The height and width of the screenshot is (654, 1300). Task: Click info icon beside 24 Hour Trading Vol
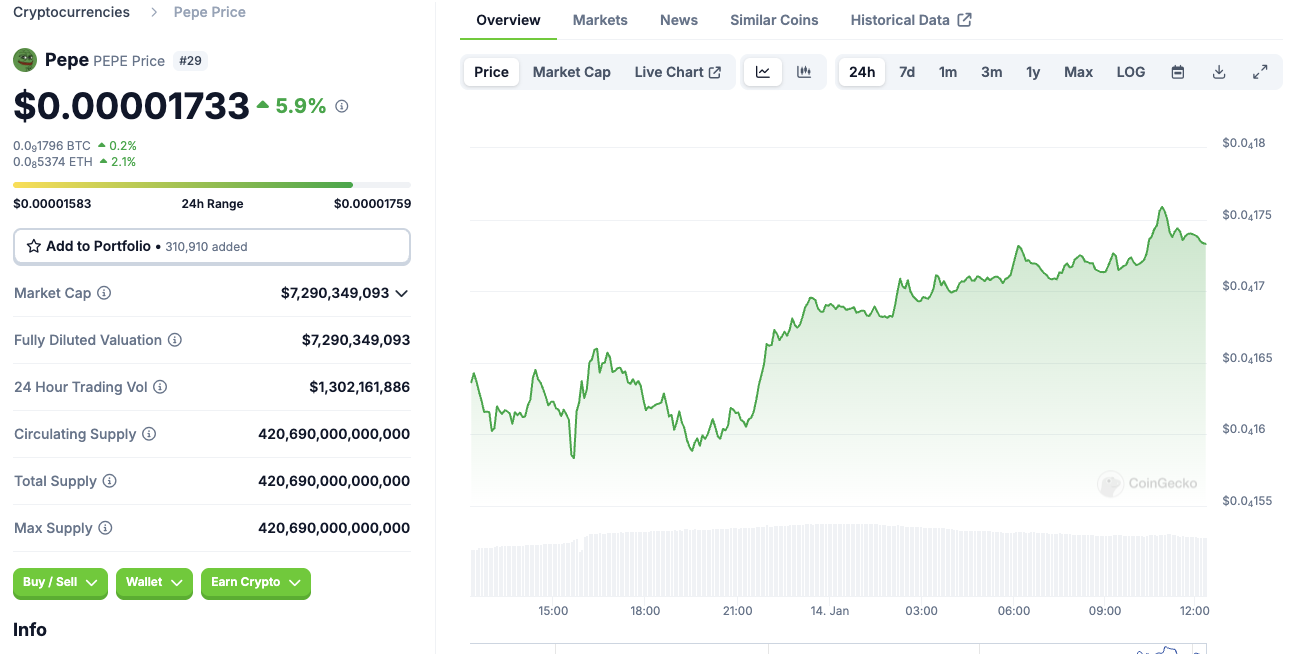[160, 387]
